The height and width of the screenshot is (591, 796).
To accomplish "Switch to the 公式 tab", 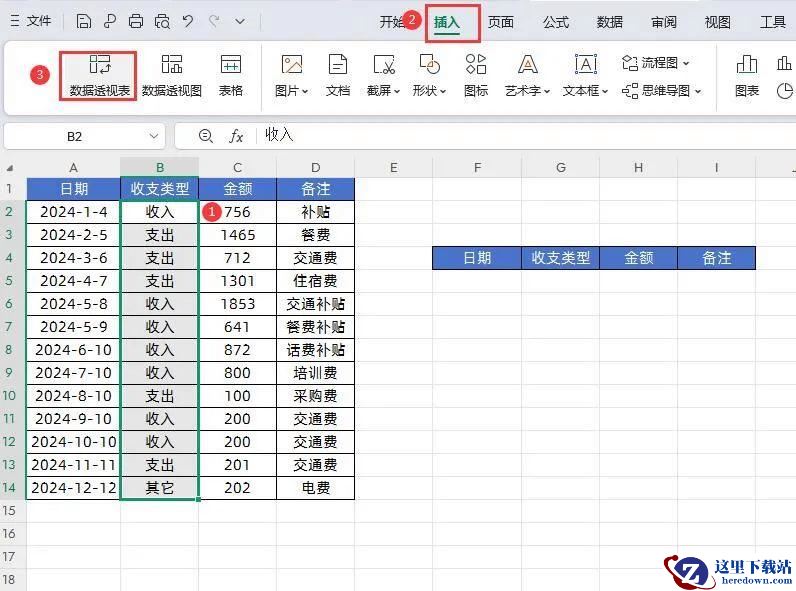I will click(x=555, y=22).
